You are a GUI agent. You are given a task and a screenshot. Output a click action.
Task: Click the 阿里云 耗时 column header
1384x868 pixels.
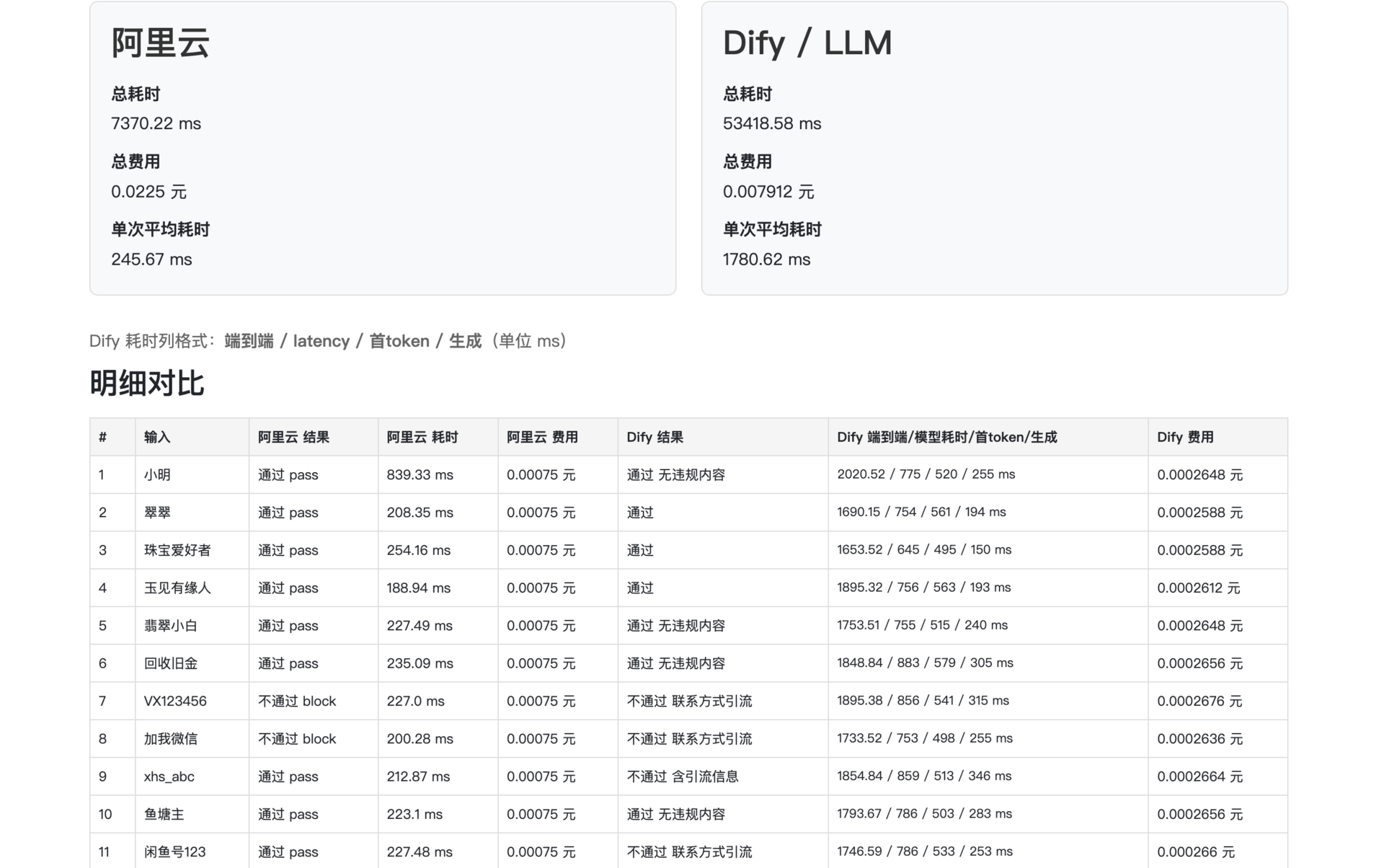point(422,437)
